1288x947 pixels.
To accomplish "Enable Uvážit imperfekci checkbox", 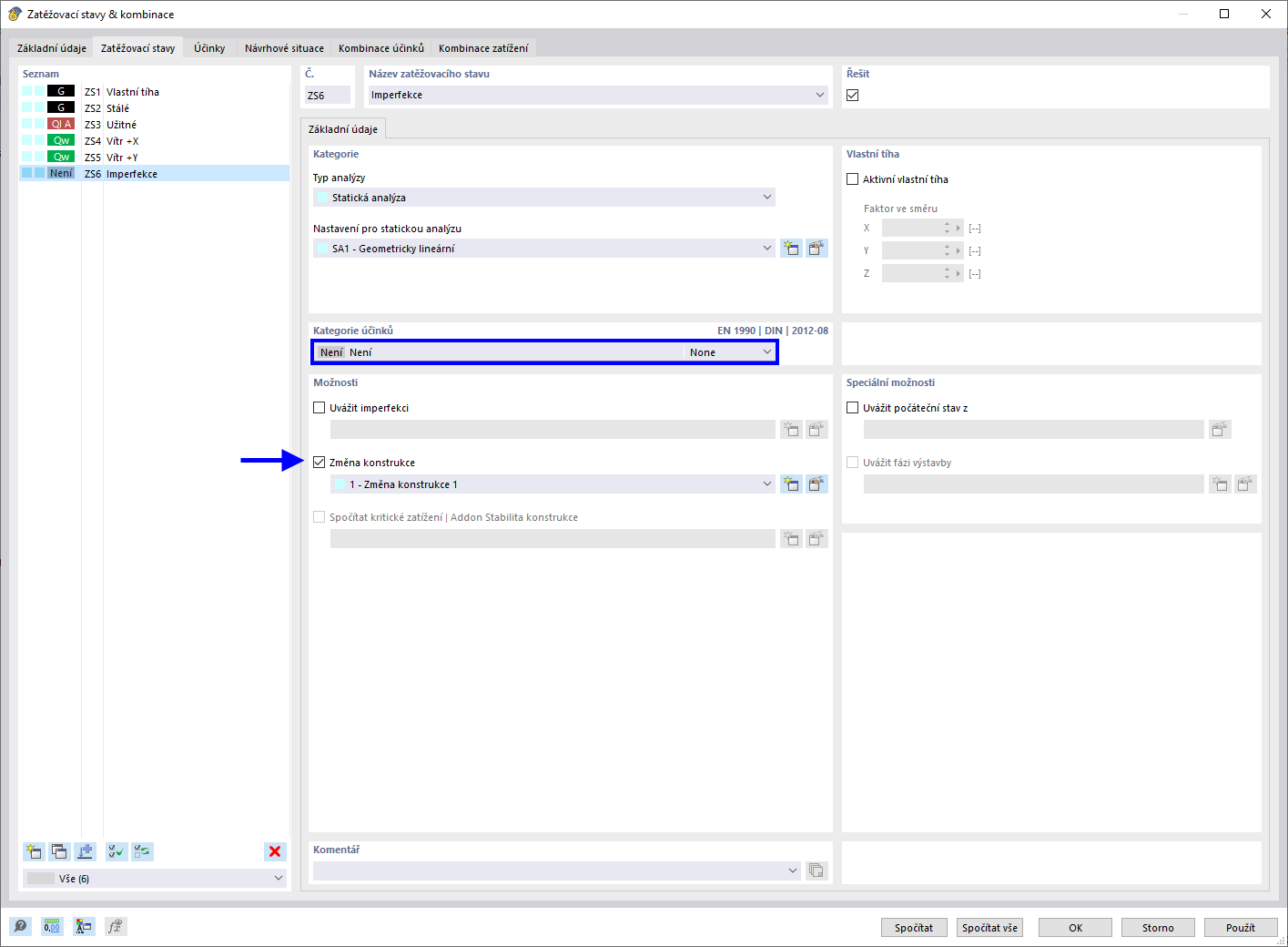I will click(x=319, y=408).
